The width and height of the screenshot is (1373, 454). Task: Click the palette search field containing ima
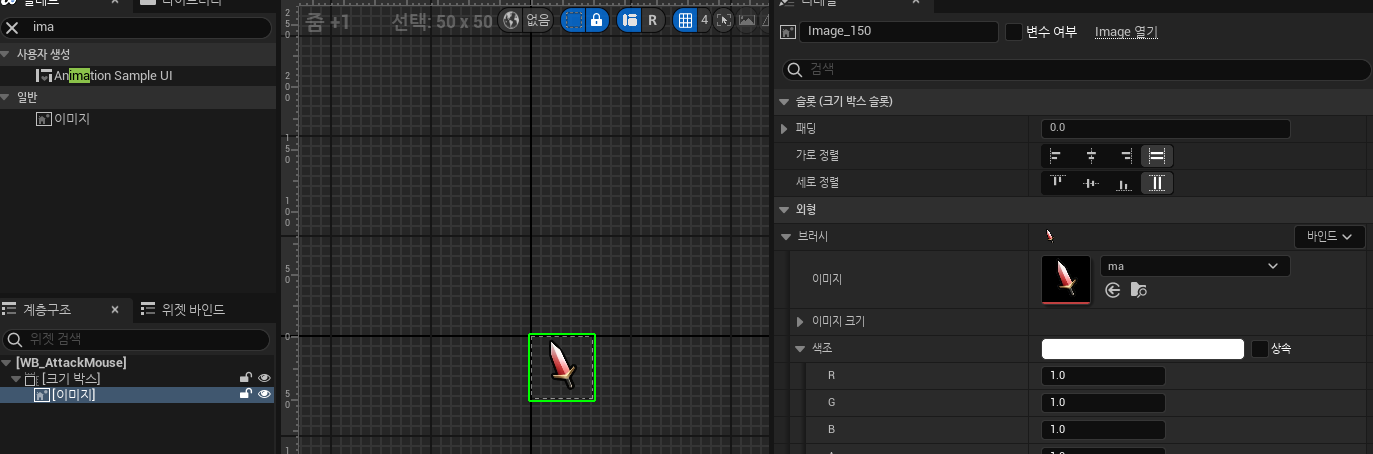(137, 27)
